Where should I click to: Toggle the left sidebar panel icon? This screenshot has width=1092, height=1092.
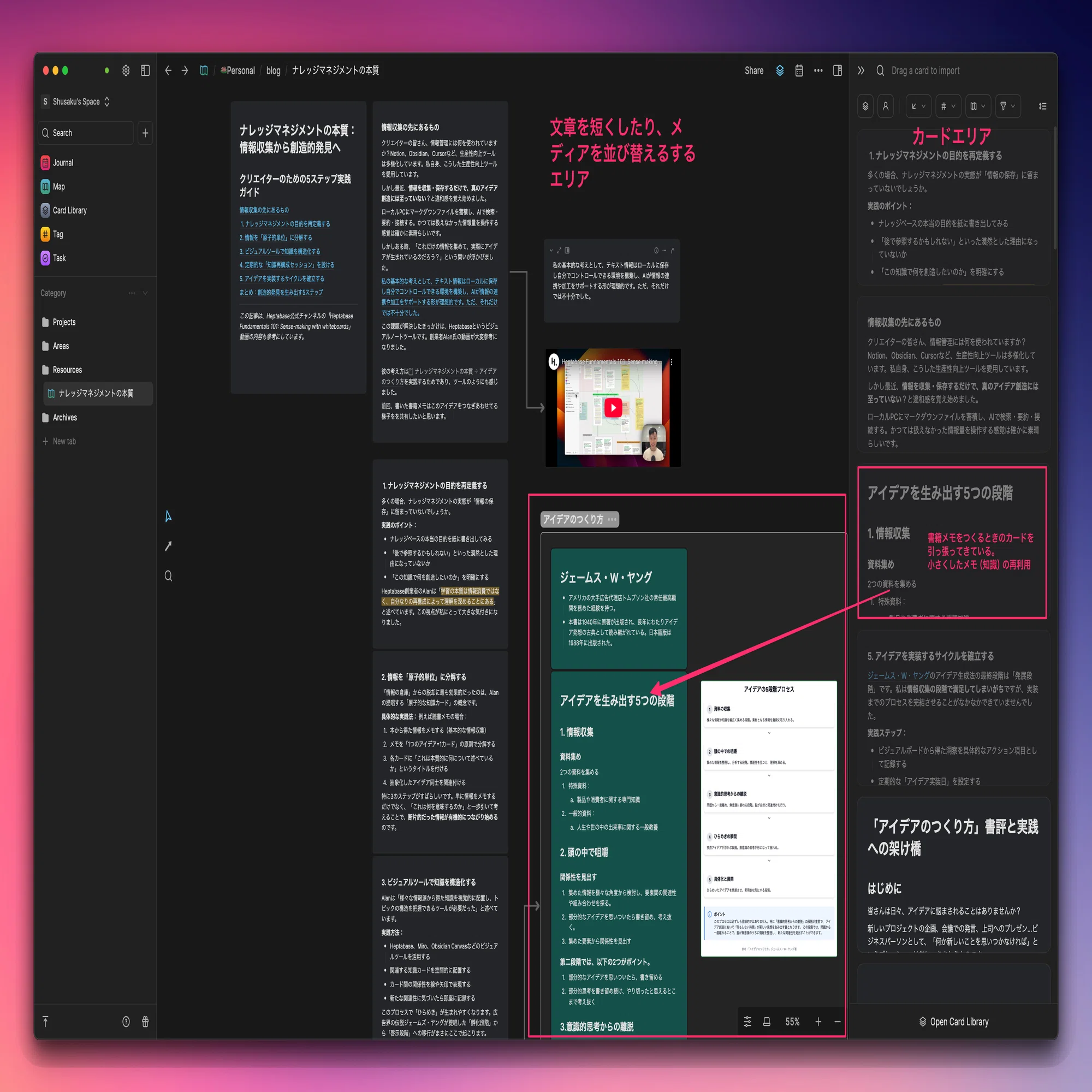pos(145,70)
